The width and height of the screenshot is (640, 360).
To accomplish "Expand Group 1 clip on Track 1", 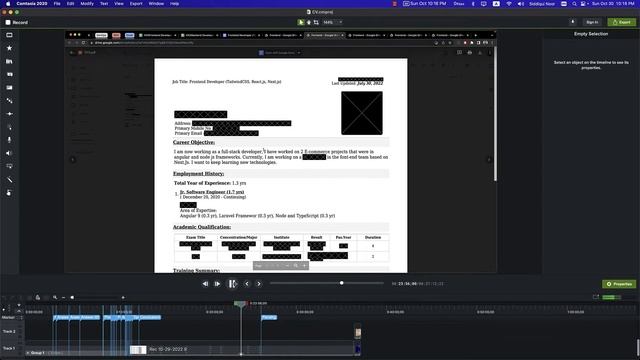I will click(x=28, y=353).
